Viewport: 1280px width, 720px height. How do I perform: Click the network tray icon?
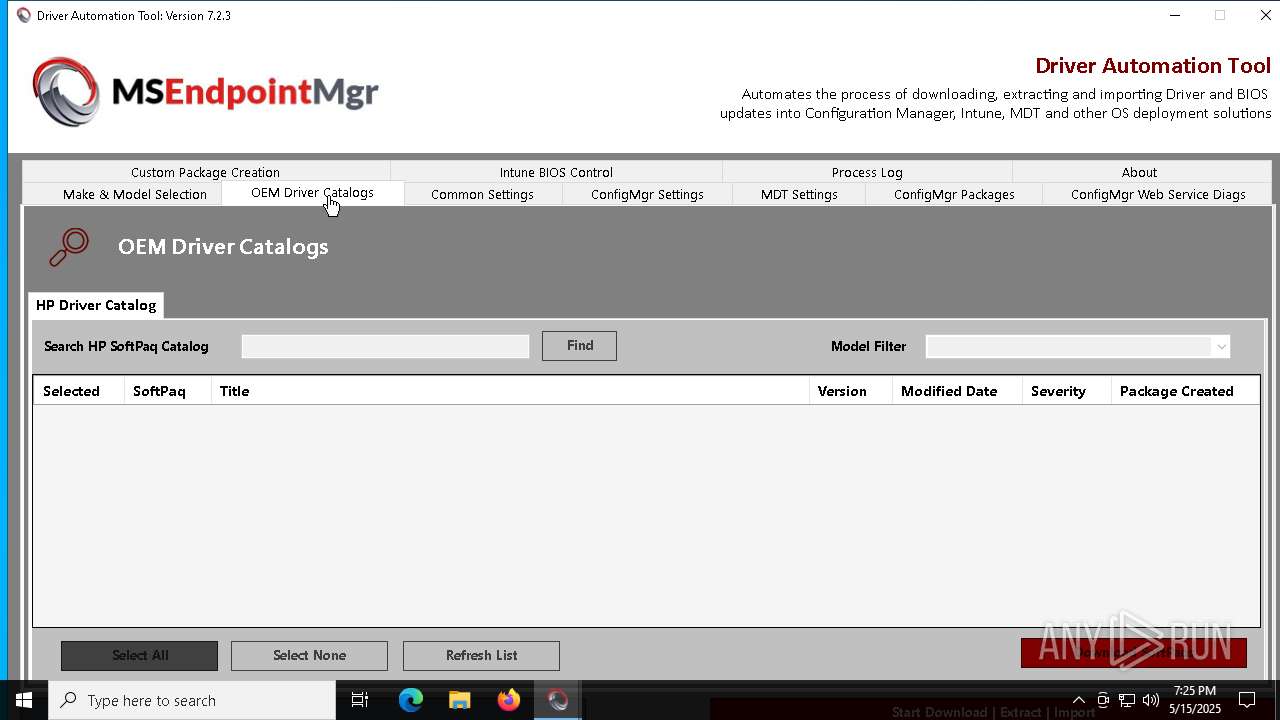(1127, 700)
